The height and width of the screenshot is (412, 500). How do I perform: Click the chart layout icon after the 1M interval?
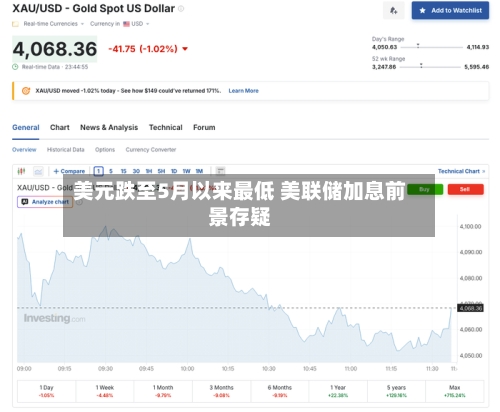tap(220, 171)
